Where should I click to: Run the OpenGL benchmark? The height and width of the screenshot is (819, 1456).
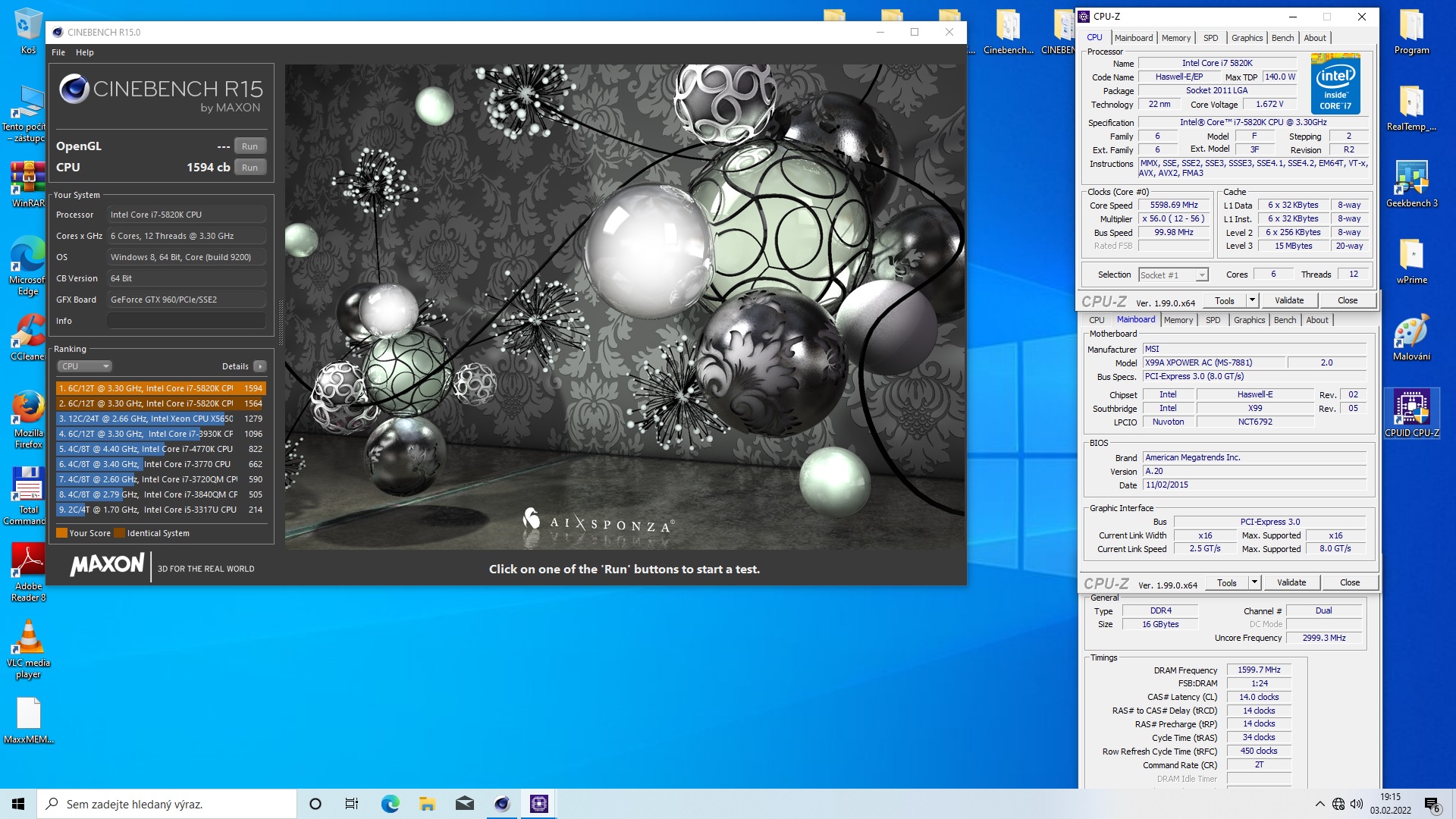[x=249, y=146]
